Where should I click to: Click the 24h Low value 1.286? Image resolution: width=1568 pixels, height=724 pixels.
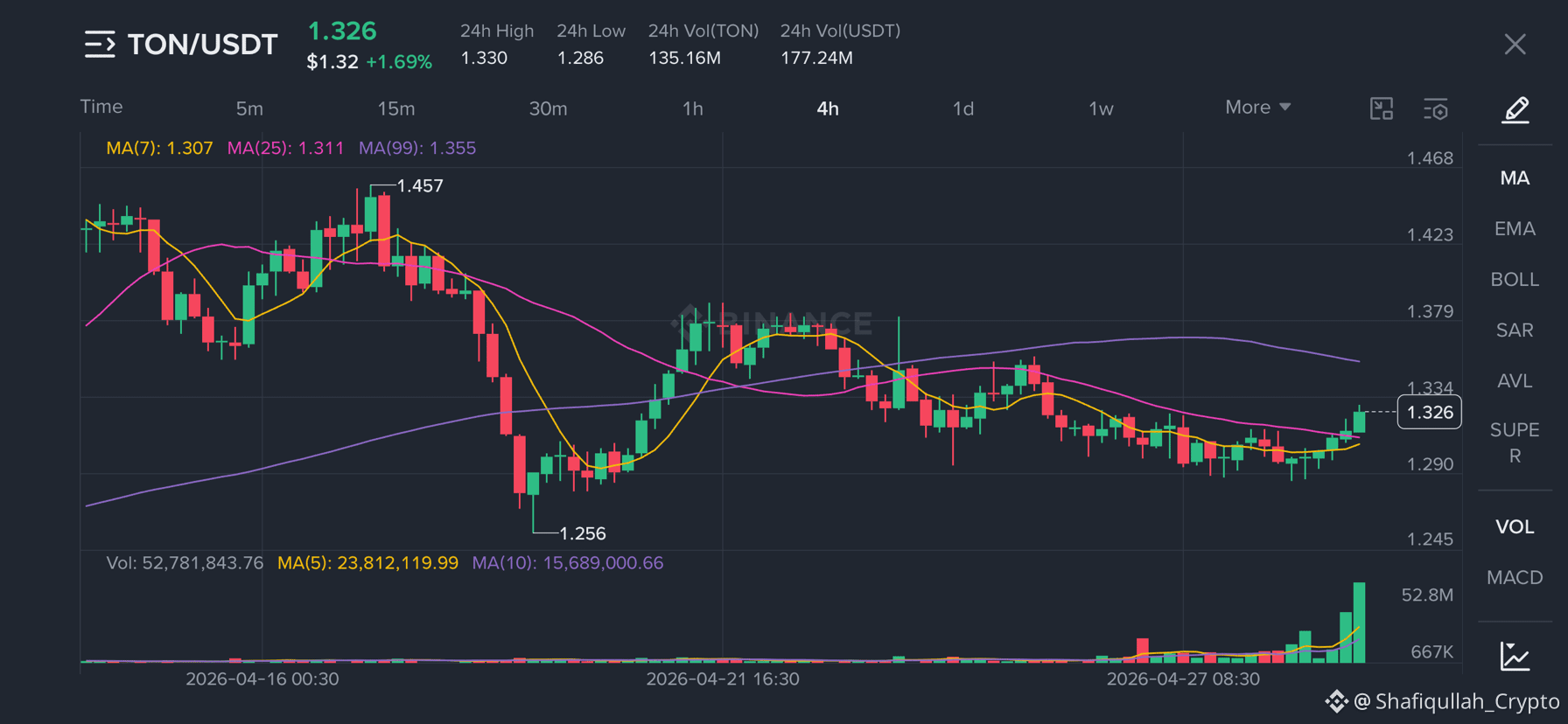coord(580,58)
